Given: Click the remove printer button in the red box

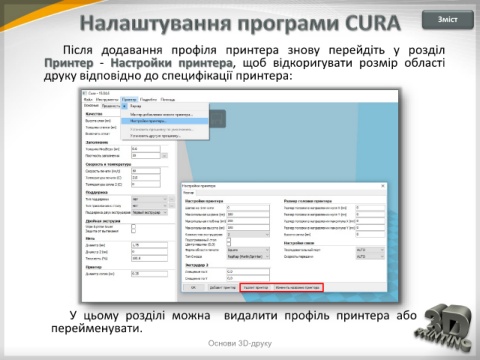Looking at the screenshot, I should pos(256,287).
